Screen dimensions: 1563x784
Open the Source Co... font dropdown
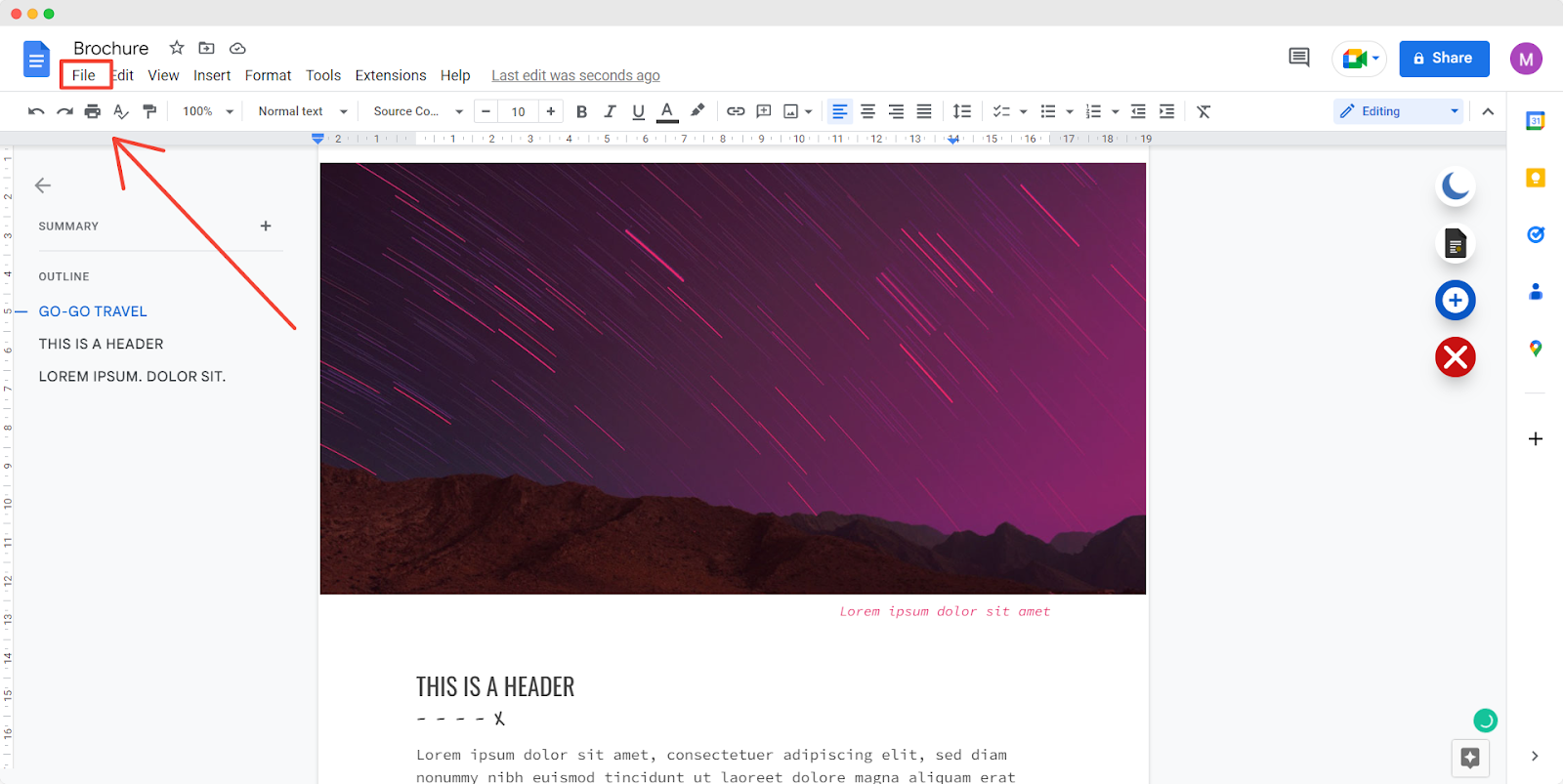pyautogui.click(x=418, y=111)
